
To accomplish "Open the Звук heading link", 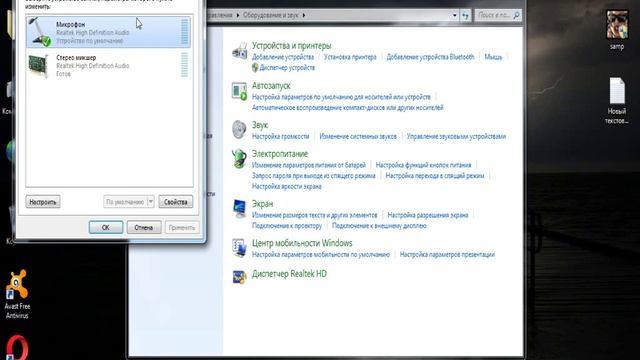I will pos(260,125).
